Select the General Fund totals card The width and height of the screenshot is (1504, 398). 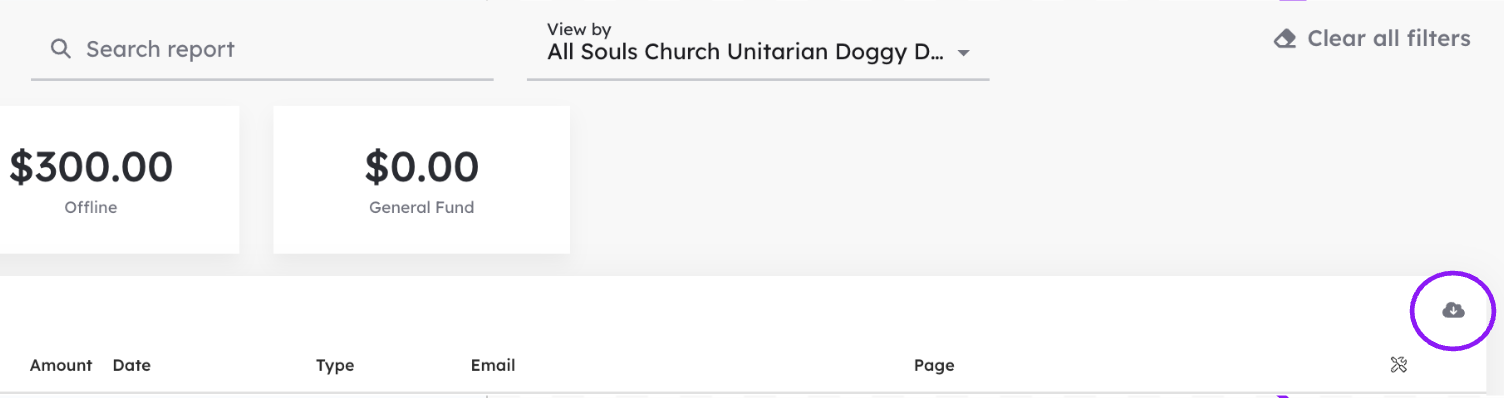click(x=421, y=179)
